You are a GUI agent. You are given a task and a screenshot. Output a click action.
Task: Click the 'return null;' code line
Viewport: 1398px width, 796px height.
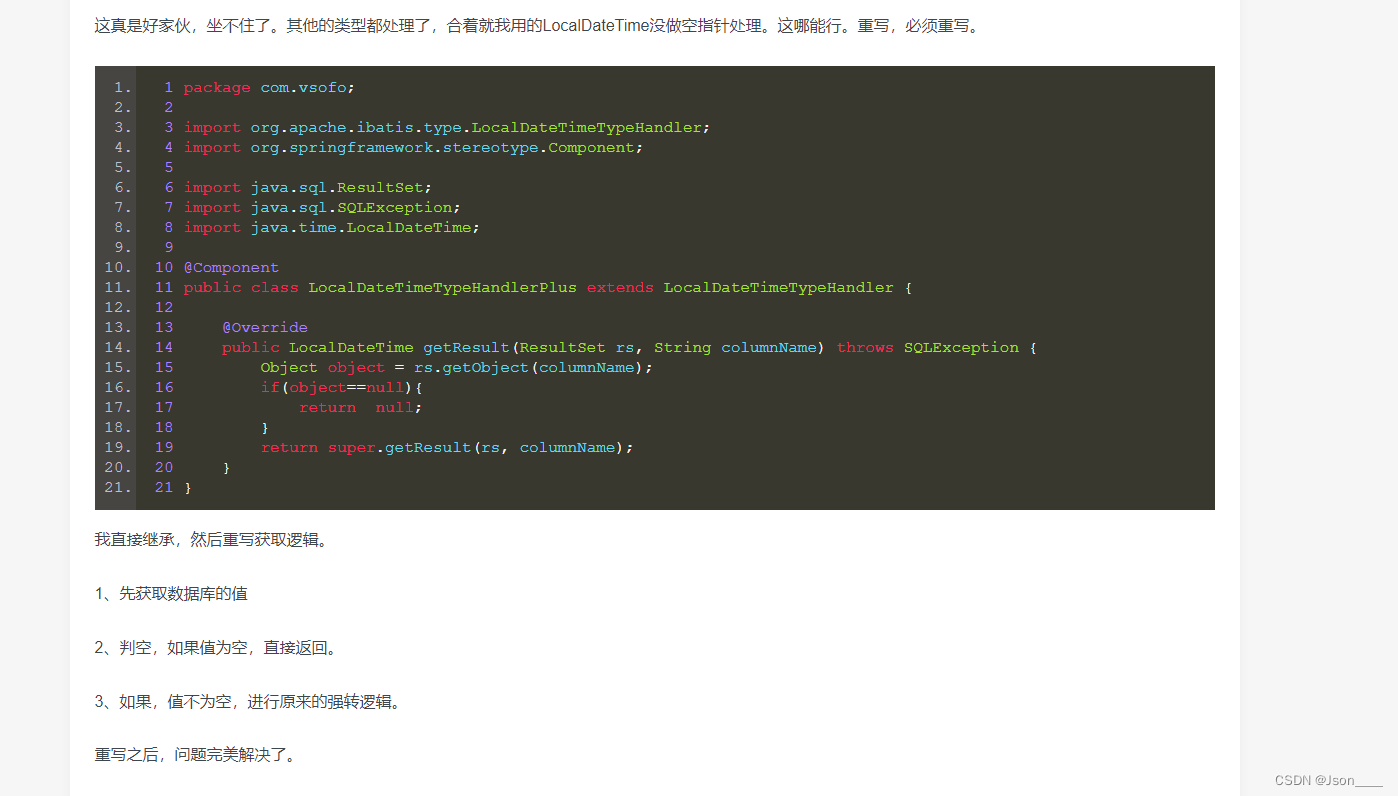pyautogui.click(x=361, y=408)
